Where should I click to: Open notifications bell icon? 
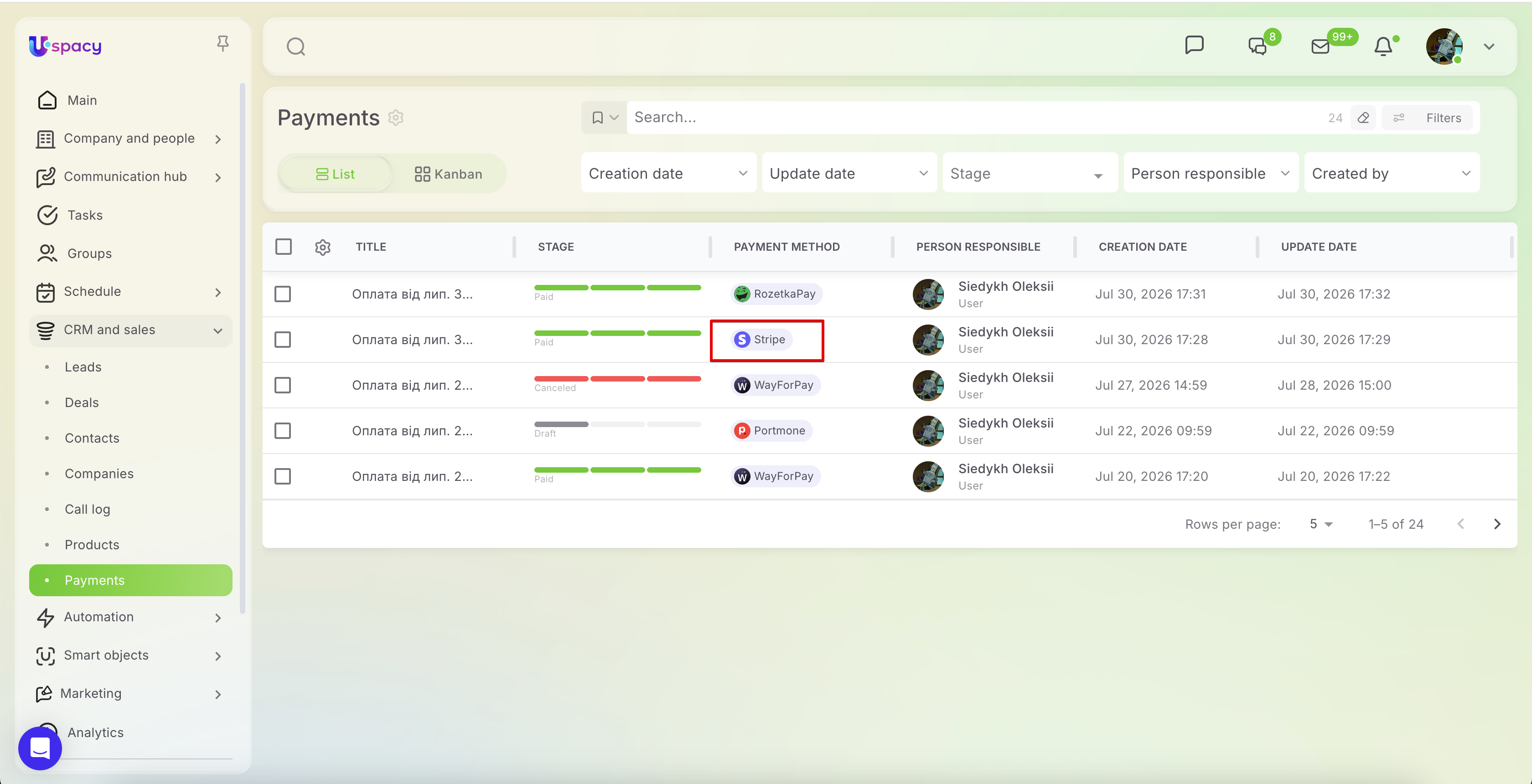point(1383,46)
